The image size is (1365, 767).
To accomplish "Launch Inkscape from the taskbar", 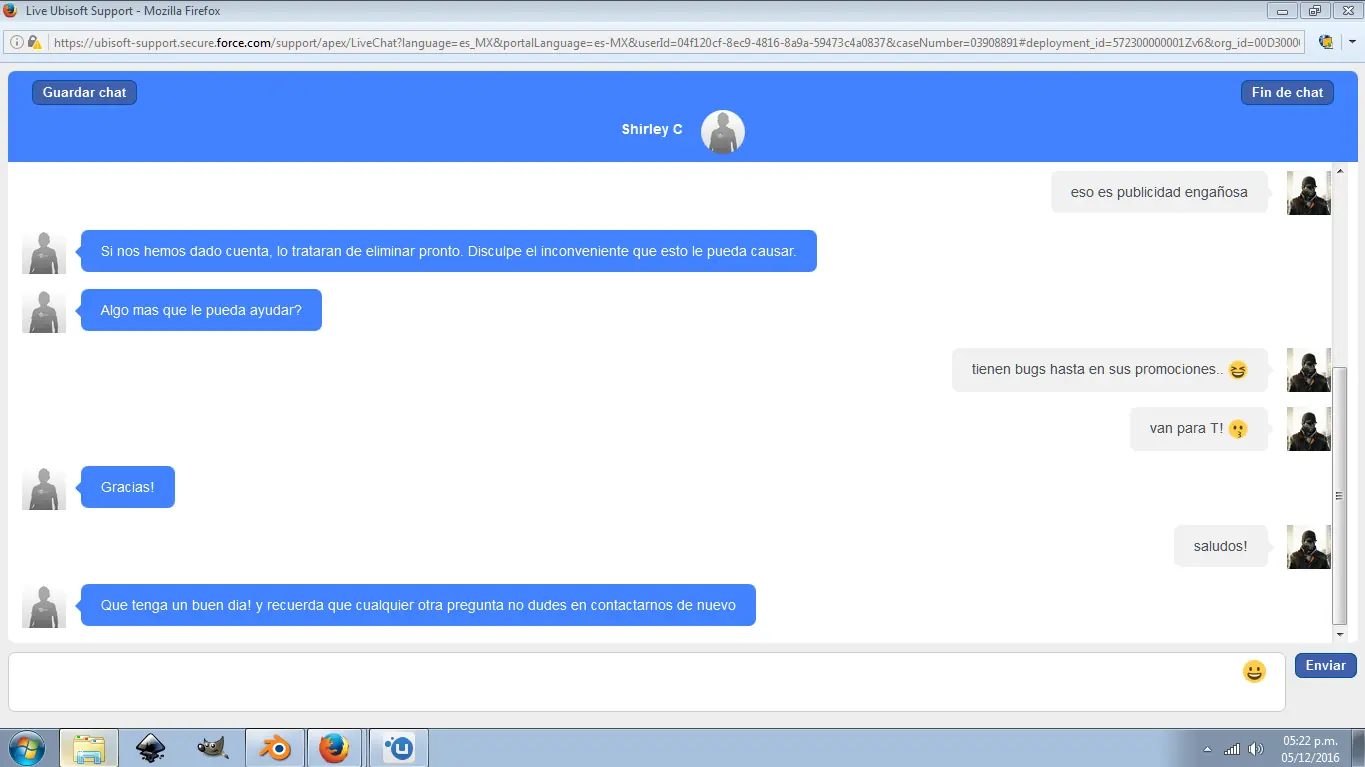I will (151, 748).
